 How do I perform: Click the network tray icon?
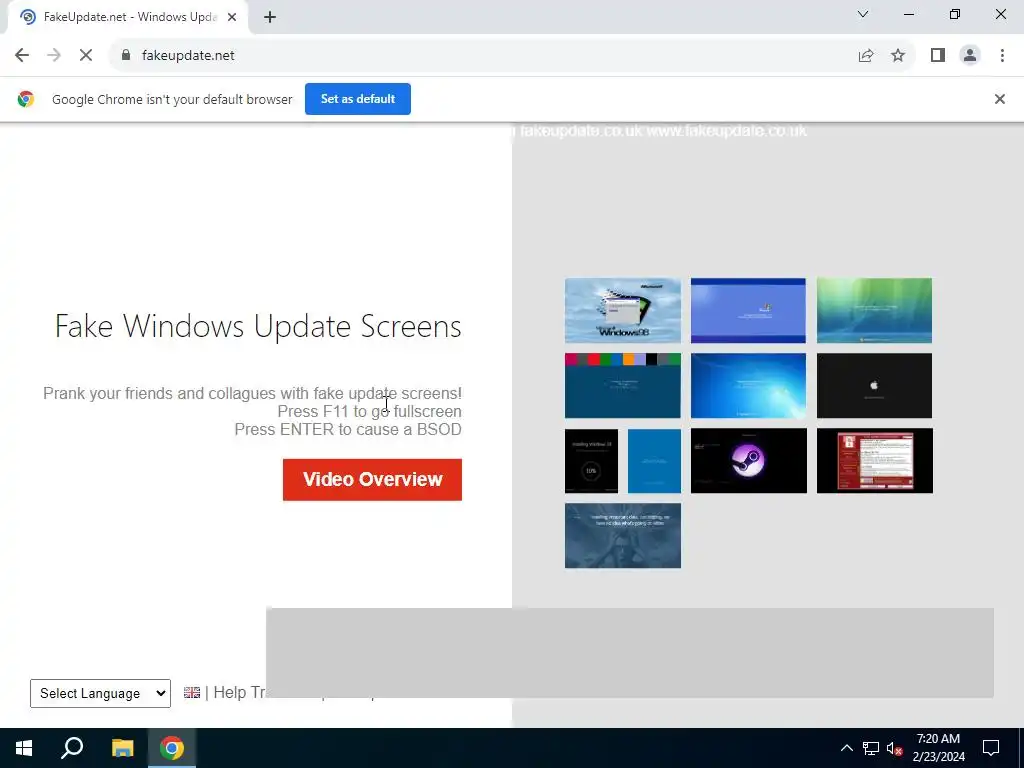point(871,748)
